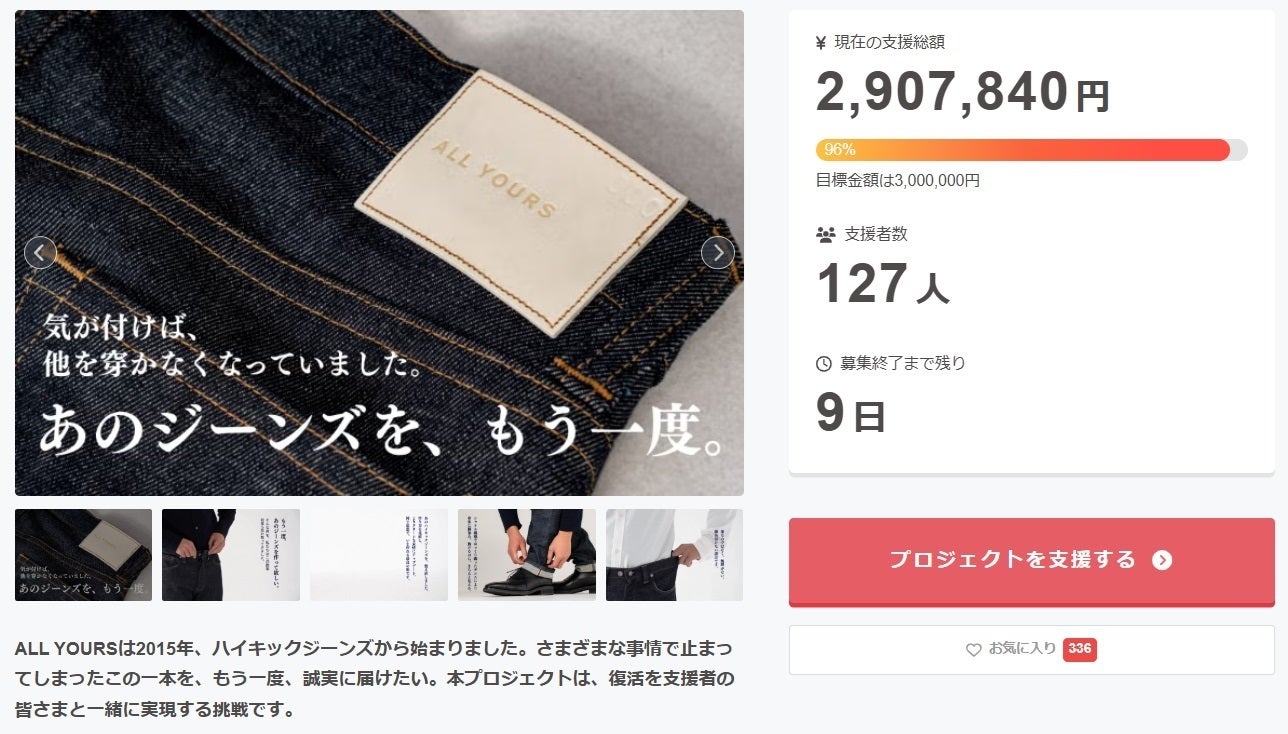This screenshot has height=734, width=1288.
Task: Click the main jeans hero image
Action: click(x=379, y=253)
